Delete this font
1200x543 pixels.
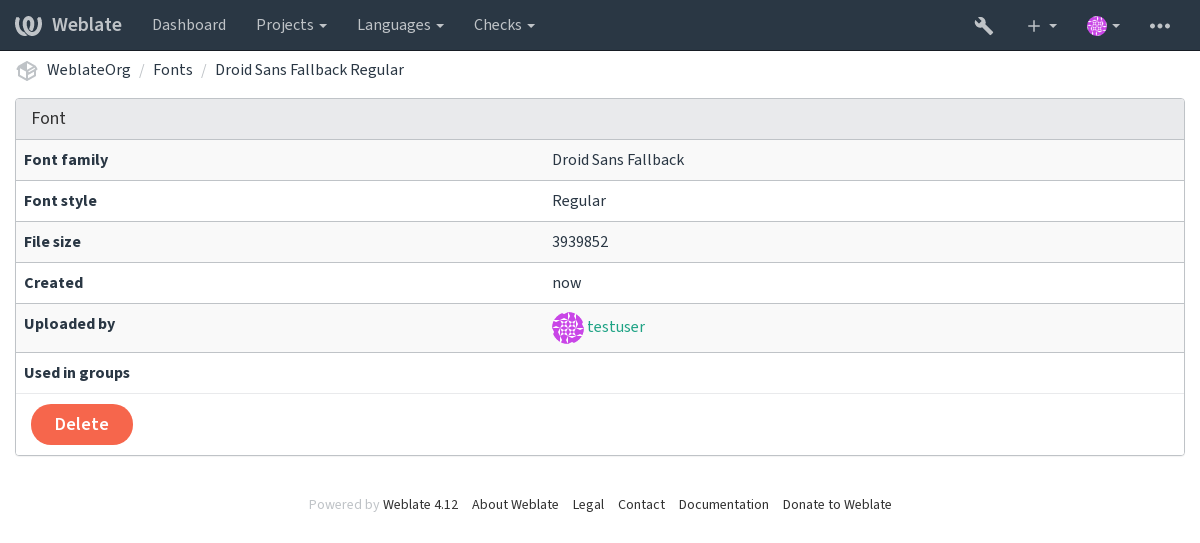point(82,424)
